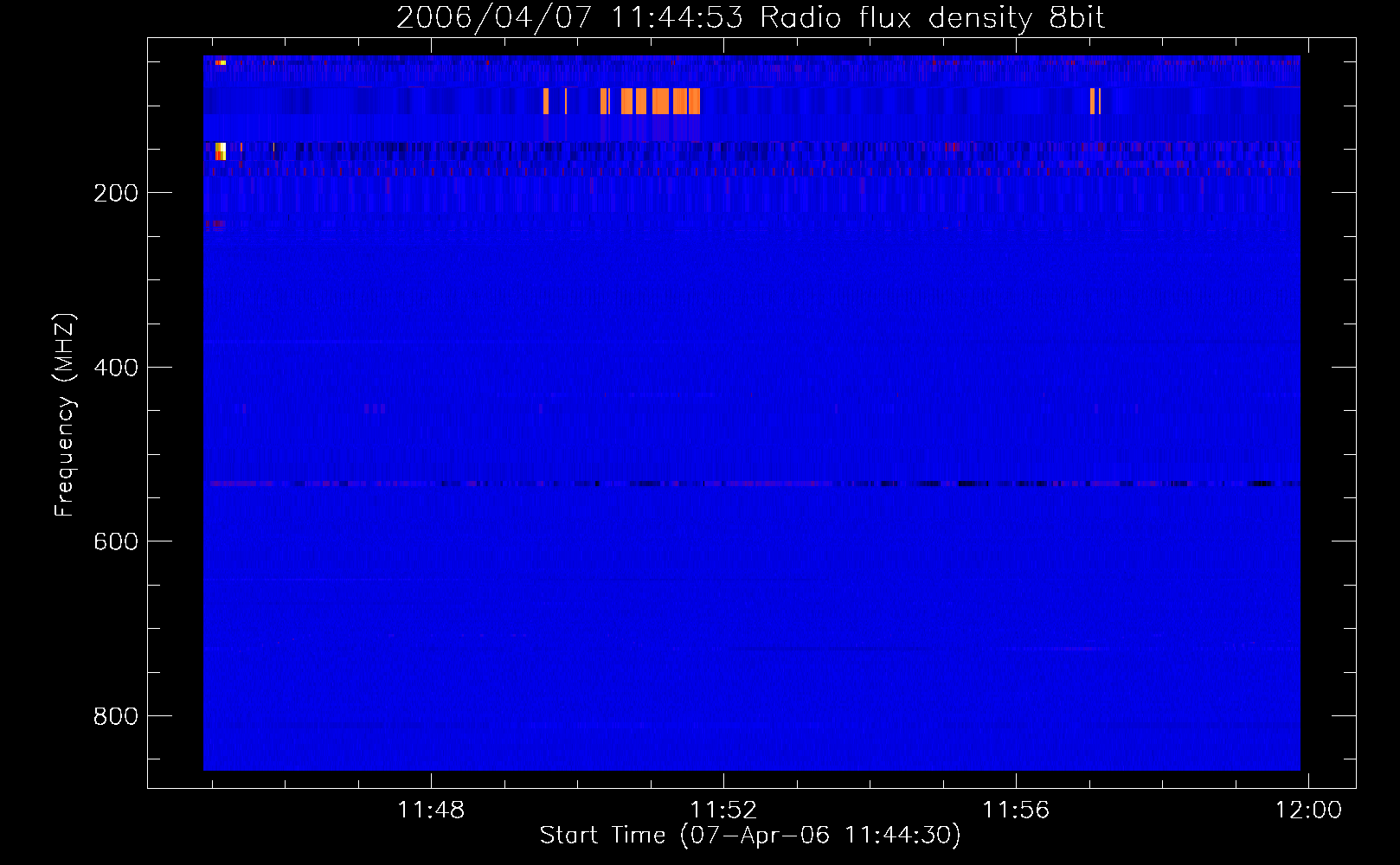Click the plot title showing 2006/04/07 11:44:53
The image size is (1400, 865).
point(750,17)
